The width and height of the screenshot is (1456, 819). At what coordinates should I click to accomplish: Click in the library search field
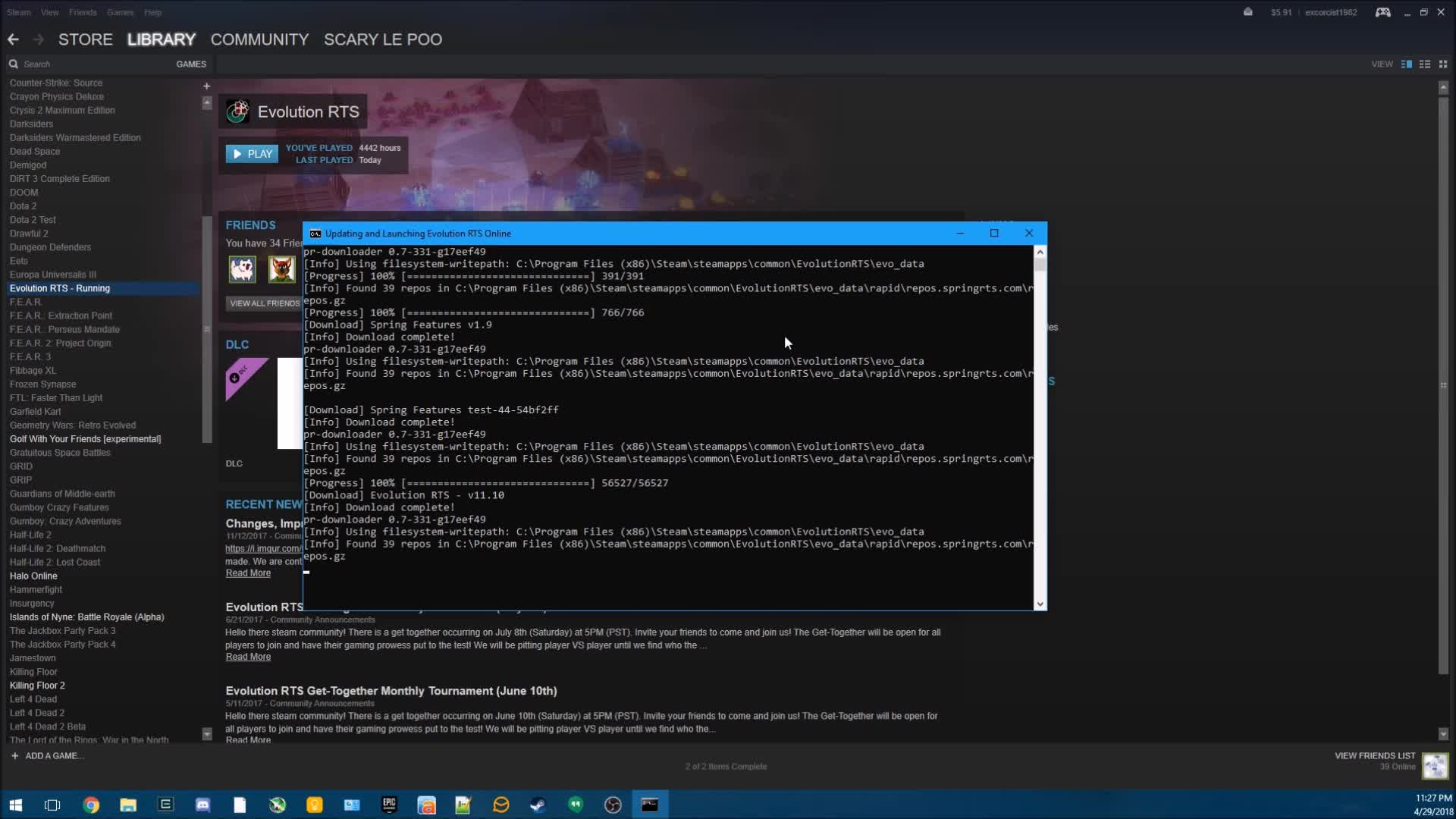91,64
